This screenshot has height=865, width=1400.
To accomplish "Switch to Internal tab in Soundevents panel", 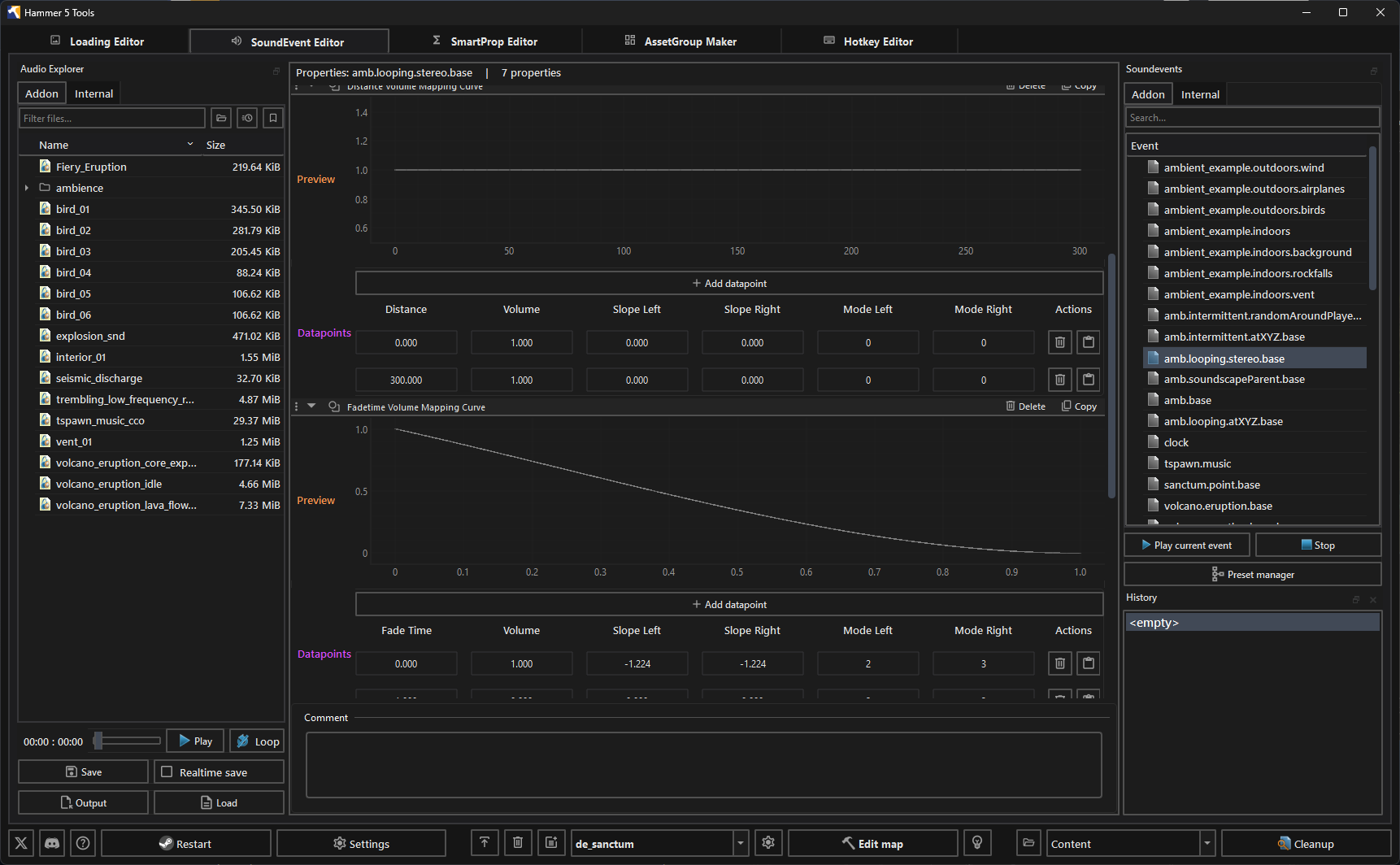I will pos(1200,93).
